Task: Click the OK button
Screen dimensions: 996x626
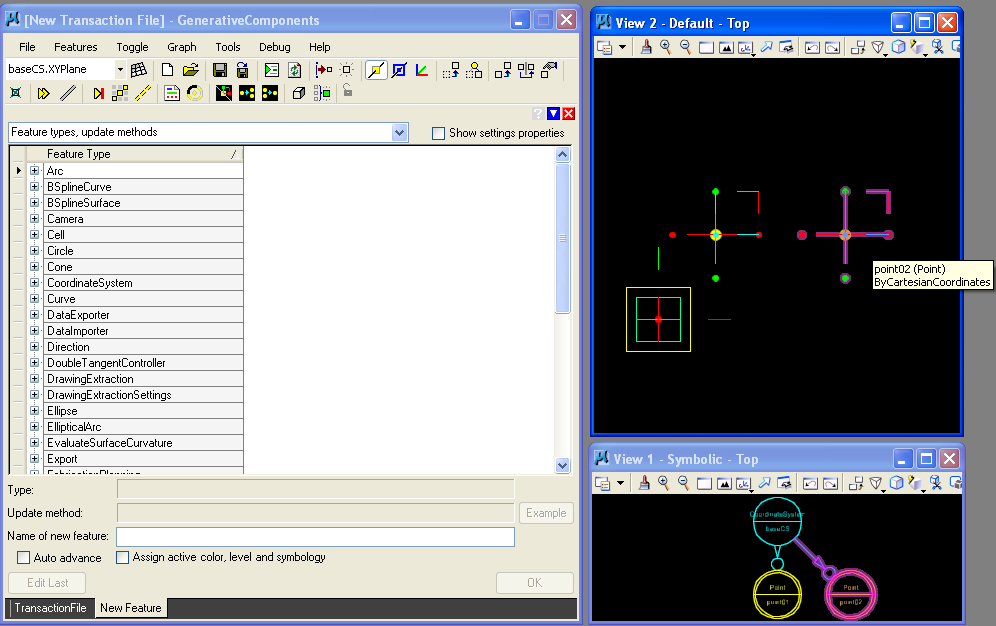Action: [535, 583]
